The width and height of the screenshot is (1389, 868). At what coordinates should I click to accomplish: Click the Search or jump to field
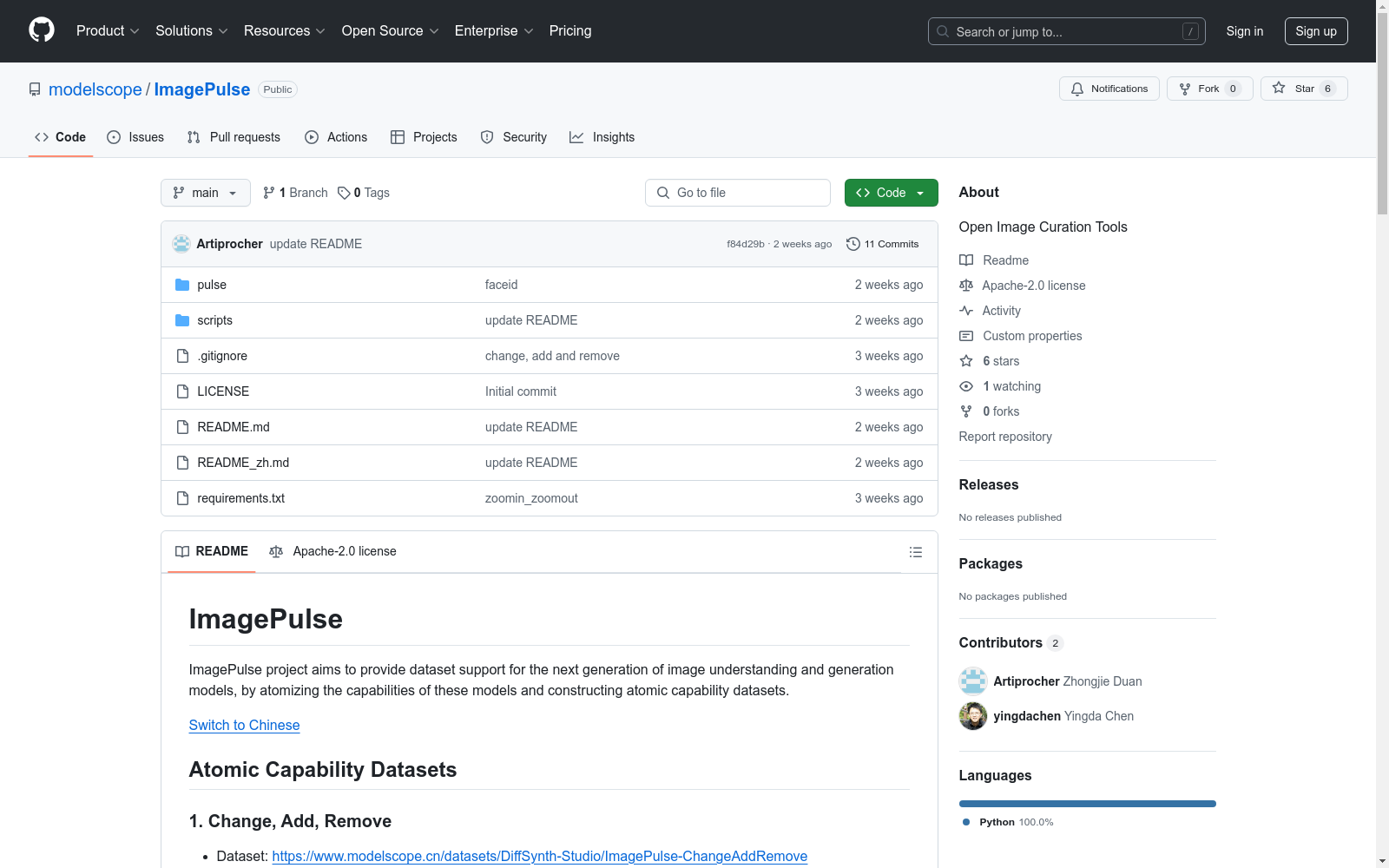[x=1067, y=31]
